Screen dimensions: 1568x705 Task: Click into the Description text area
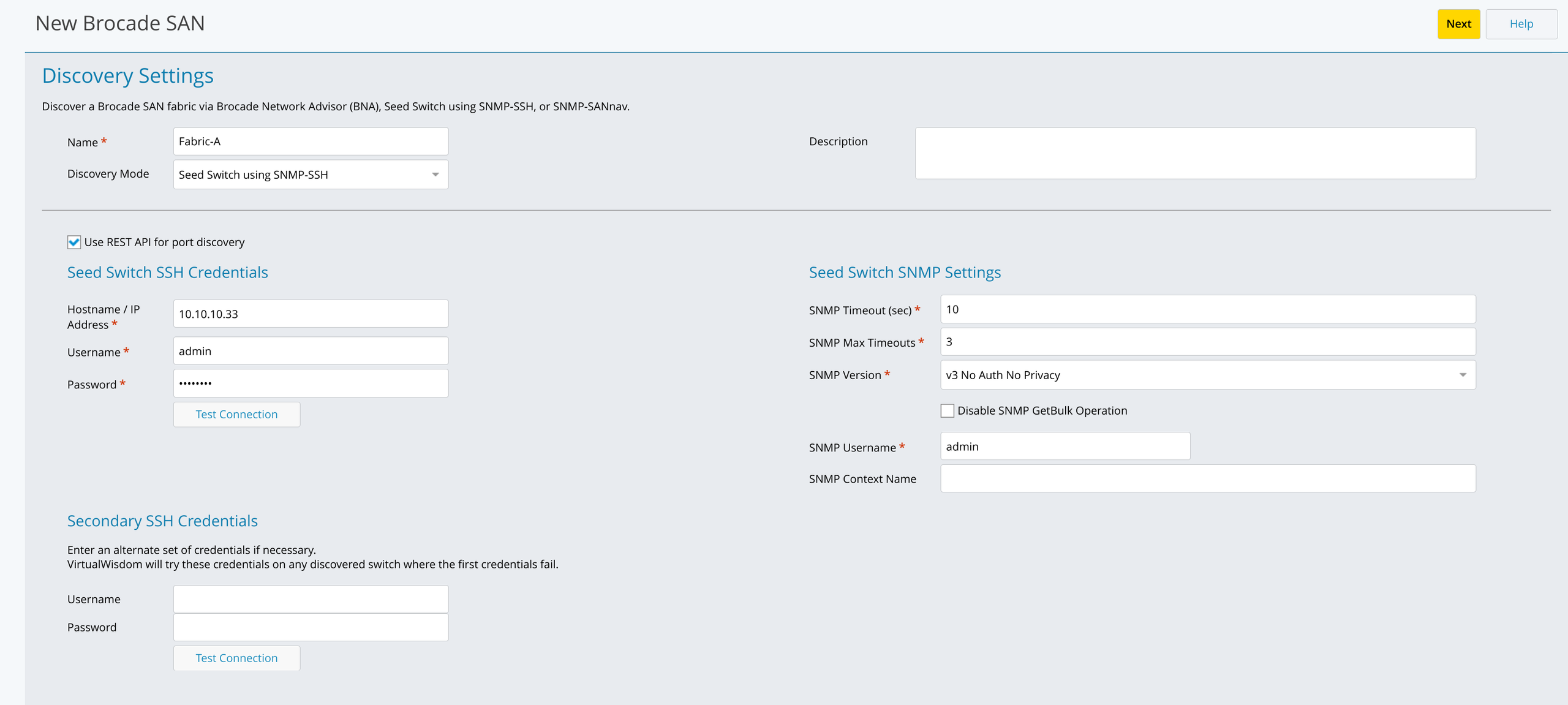(x=1195, y=153)
